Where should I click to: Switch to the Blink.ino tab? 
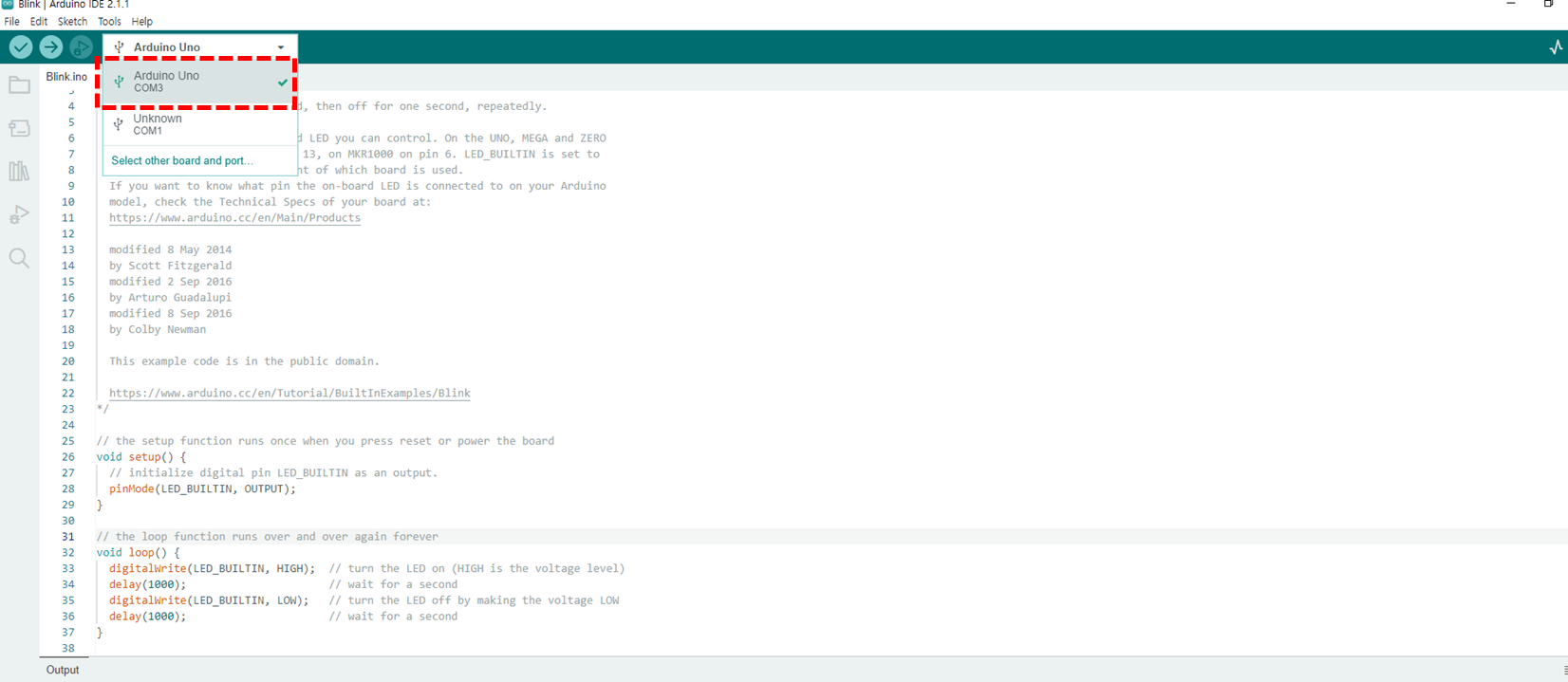[x=66, y=76]
